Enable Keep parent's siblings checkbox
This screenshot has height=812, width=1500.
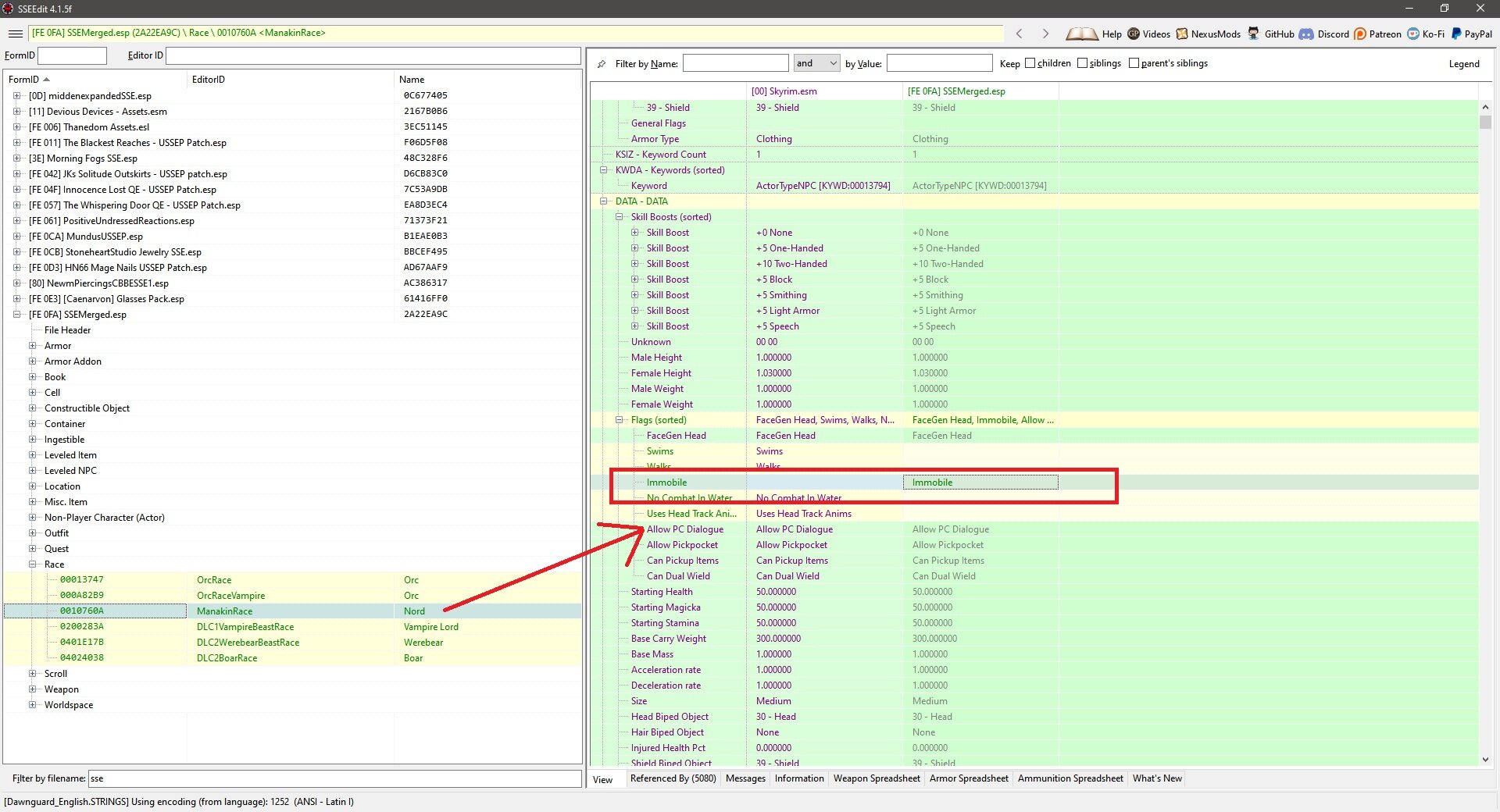pyautogui.click(x=1134, y=63)
